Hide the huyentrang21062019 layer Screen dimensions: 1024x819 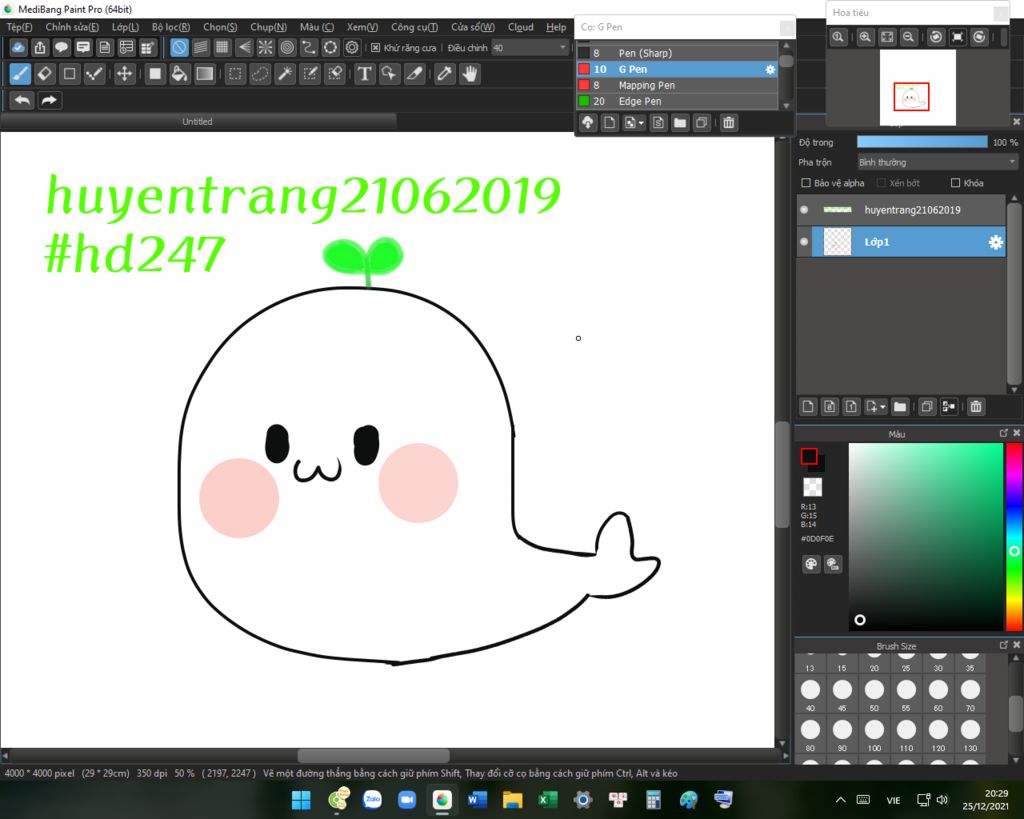[804, 210]
